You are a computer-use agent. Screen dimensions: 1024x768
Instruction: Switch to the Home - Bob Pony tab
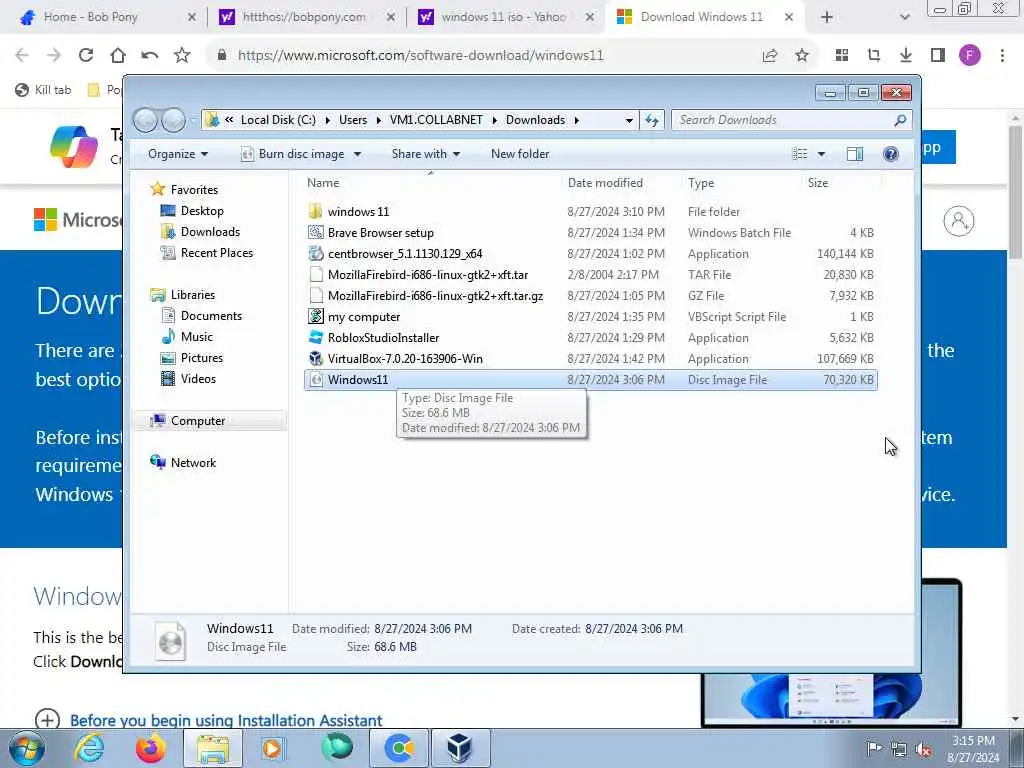[x=108, y=18]
